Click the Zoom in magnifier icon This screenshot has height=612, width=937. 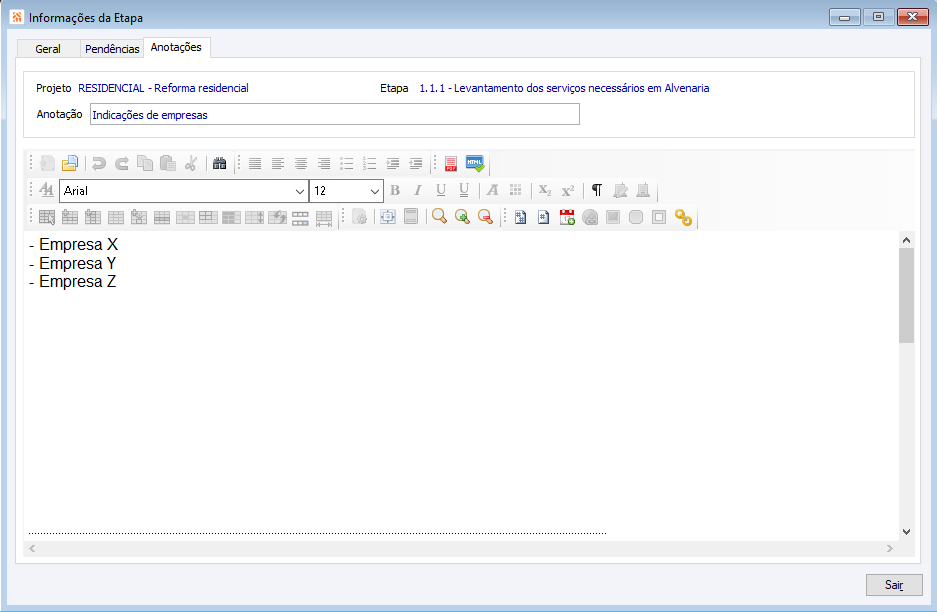tap(462, 217)
